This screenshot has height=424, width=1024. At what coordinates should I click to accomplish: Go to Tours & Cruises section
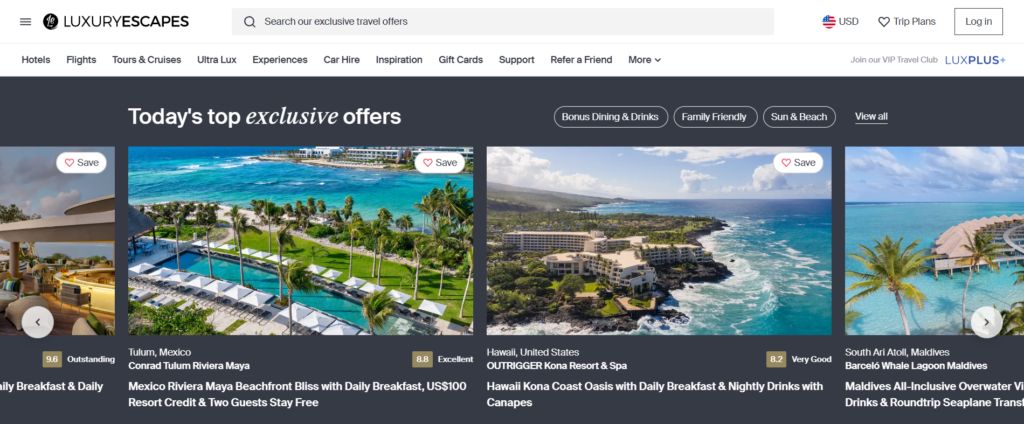coord(146,59)
